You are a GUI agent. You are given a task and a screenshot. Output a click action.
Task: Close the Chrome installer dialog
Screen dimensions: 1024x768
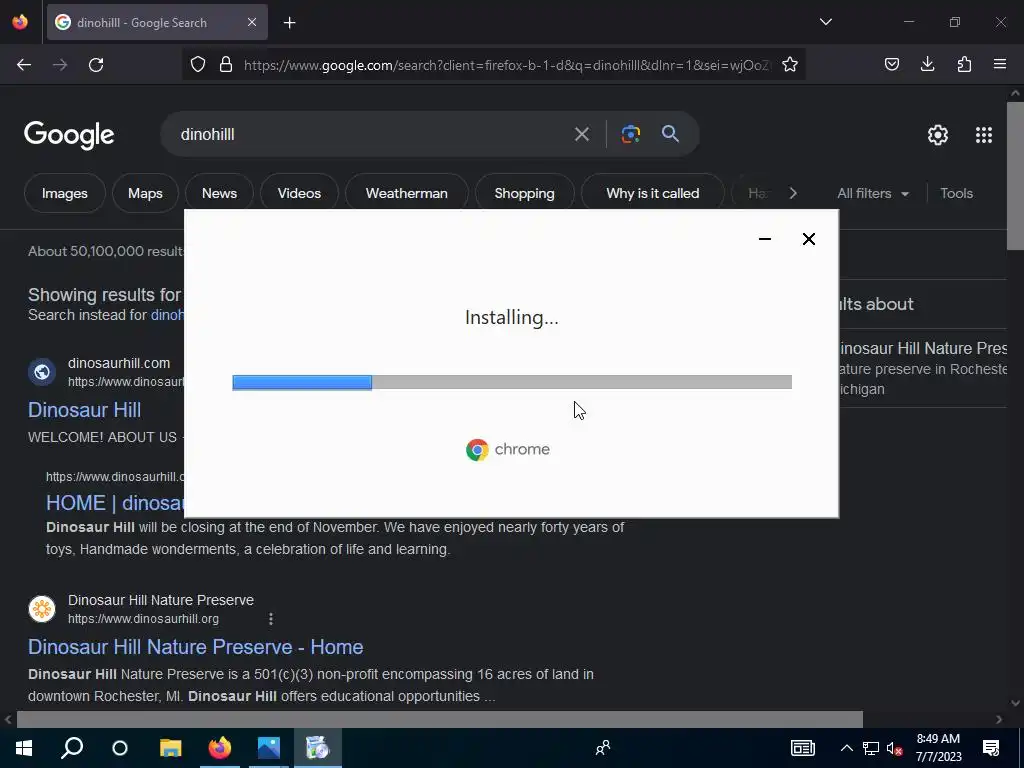(808, 239)
